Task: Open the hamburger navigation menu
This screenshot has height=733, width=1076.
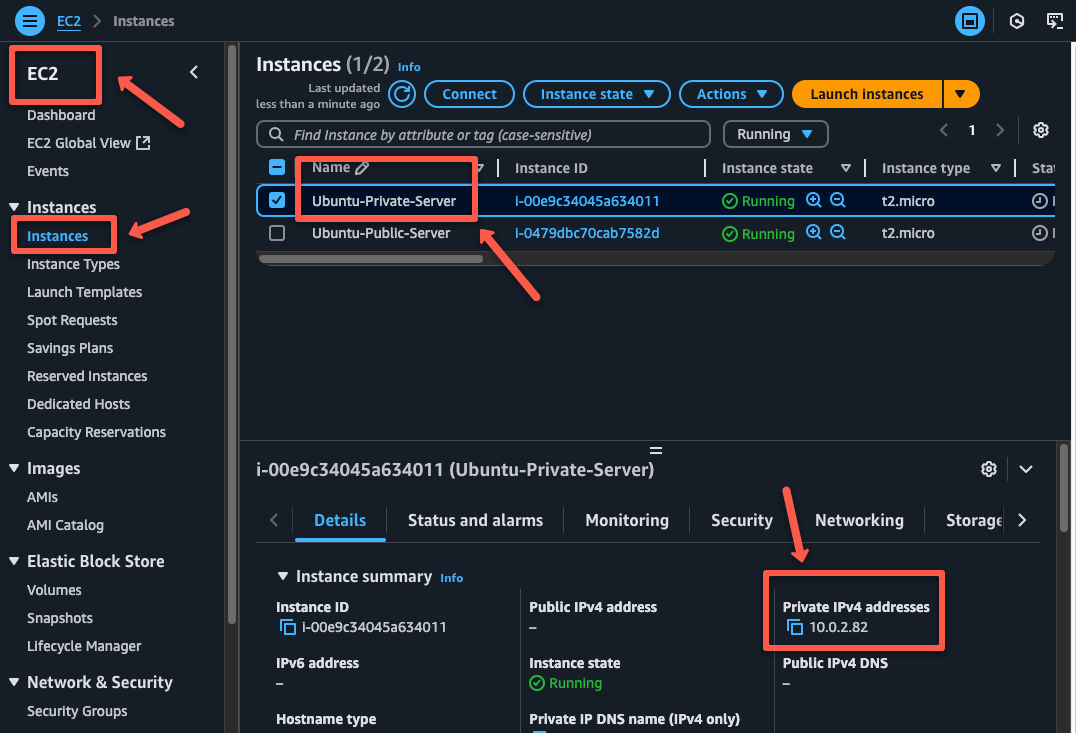Action: tap(30, 21)
